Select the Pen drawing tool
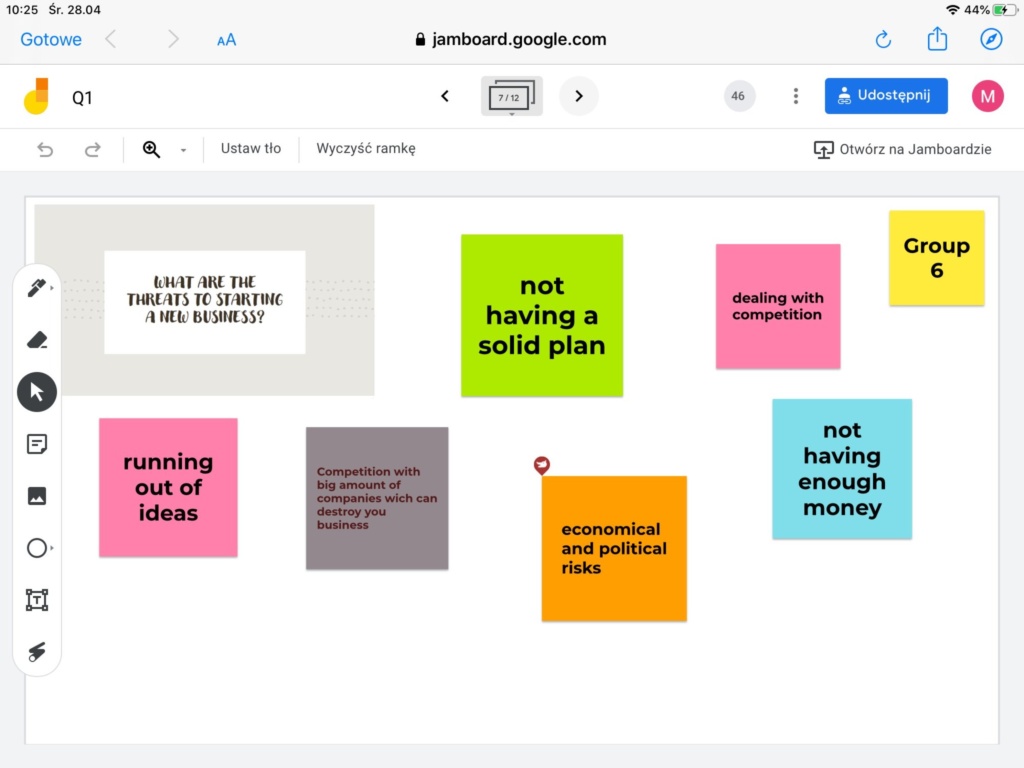 click(x=37, y=289)
